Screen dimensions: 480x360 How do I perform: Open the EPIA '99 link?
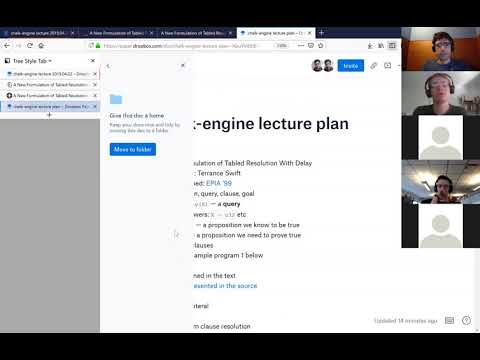[219, 183]
